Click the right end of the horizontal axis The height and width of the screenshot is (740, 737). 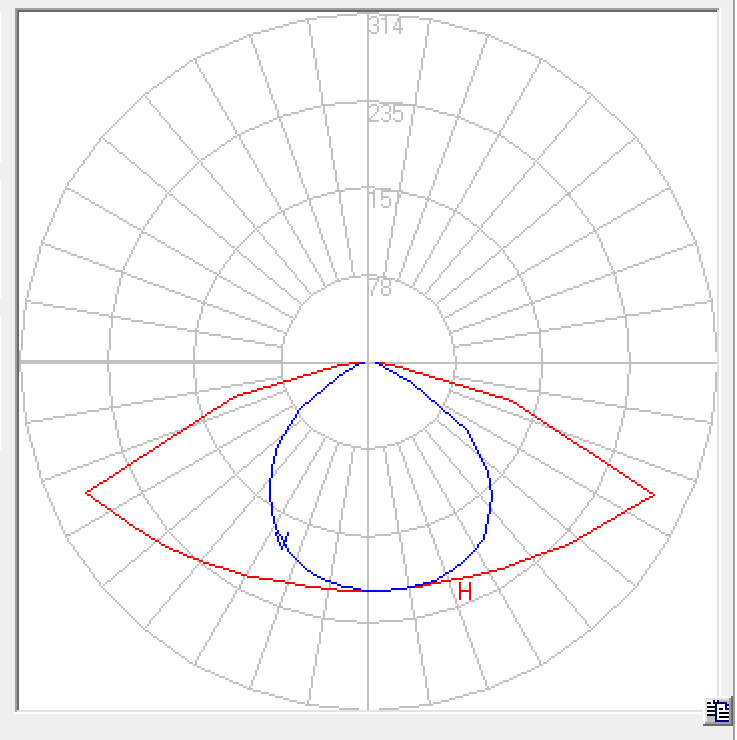point(714,362)
